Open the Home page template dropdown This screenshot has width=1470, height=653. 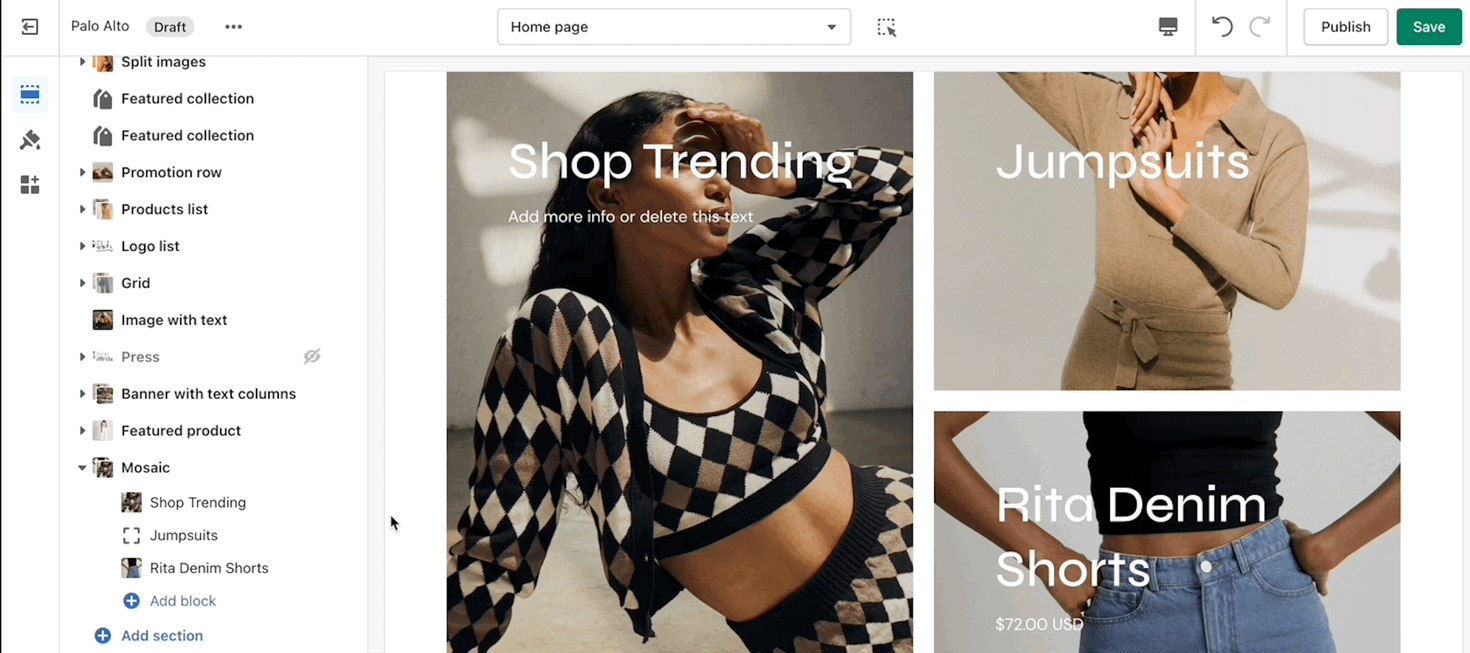(674, 27)
